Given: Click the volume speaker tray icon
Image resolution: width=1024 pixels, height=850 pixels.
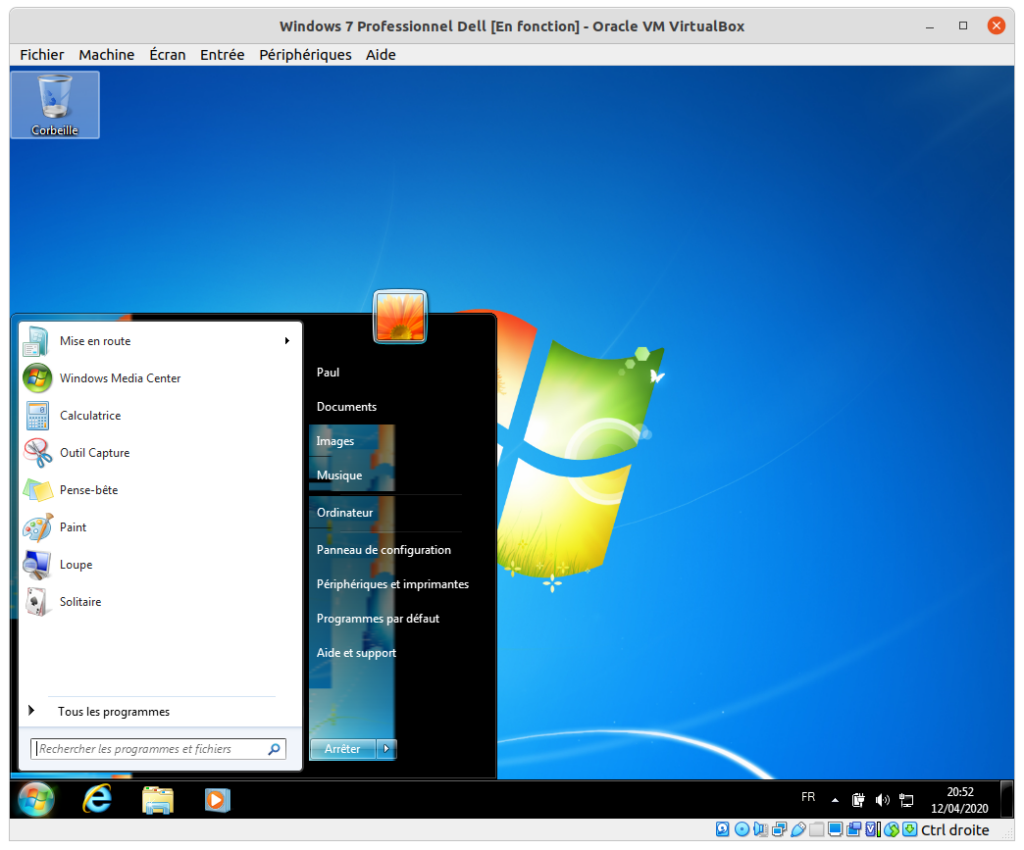Looking at the screenshot, I should pyautogui.click(x=882, y=800).
